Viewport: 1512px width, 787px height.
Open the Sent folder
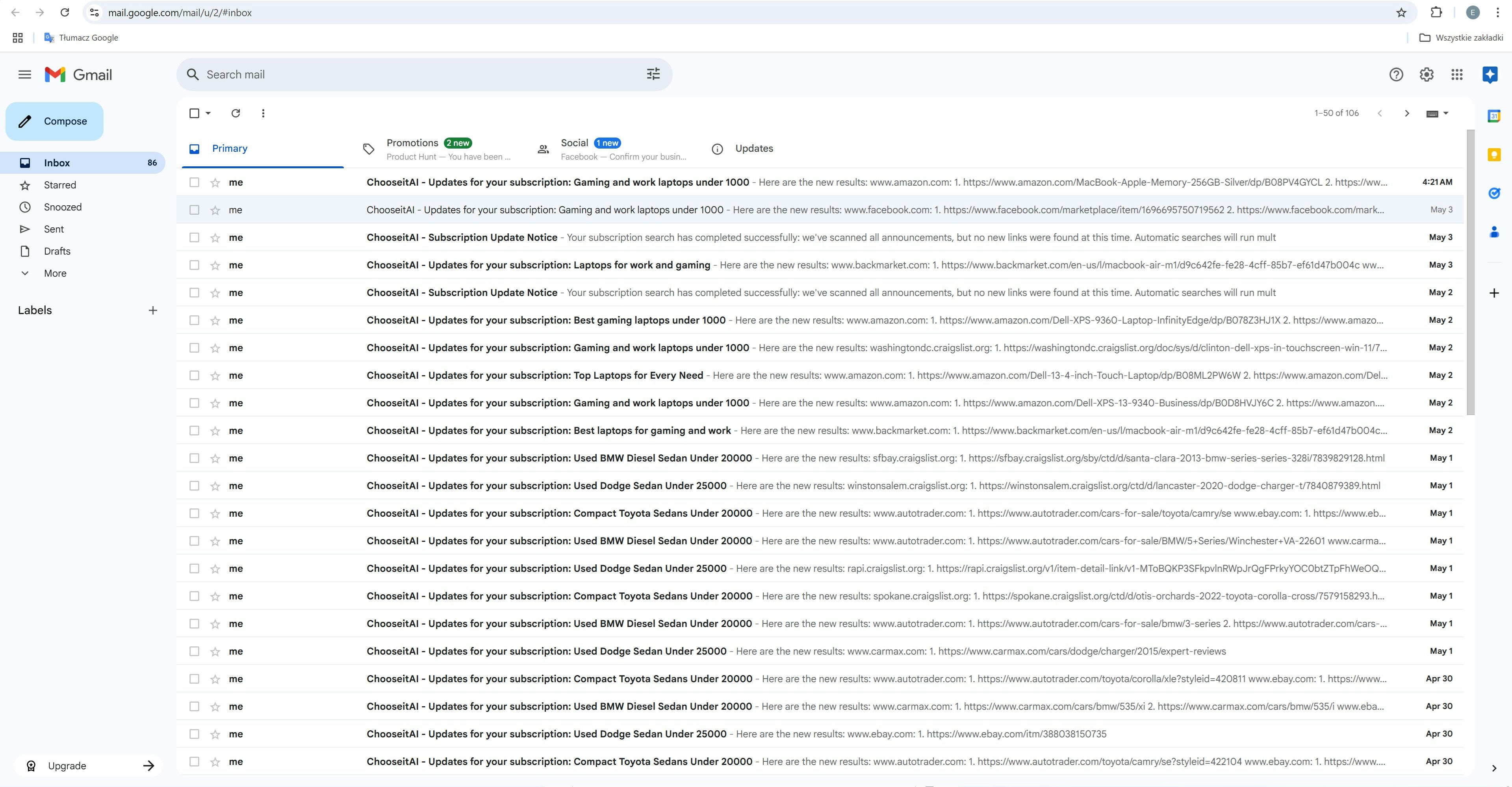point(54,229)
